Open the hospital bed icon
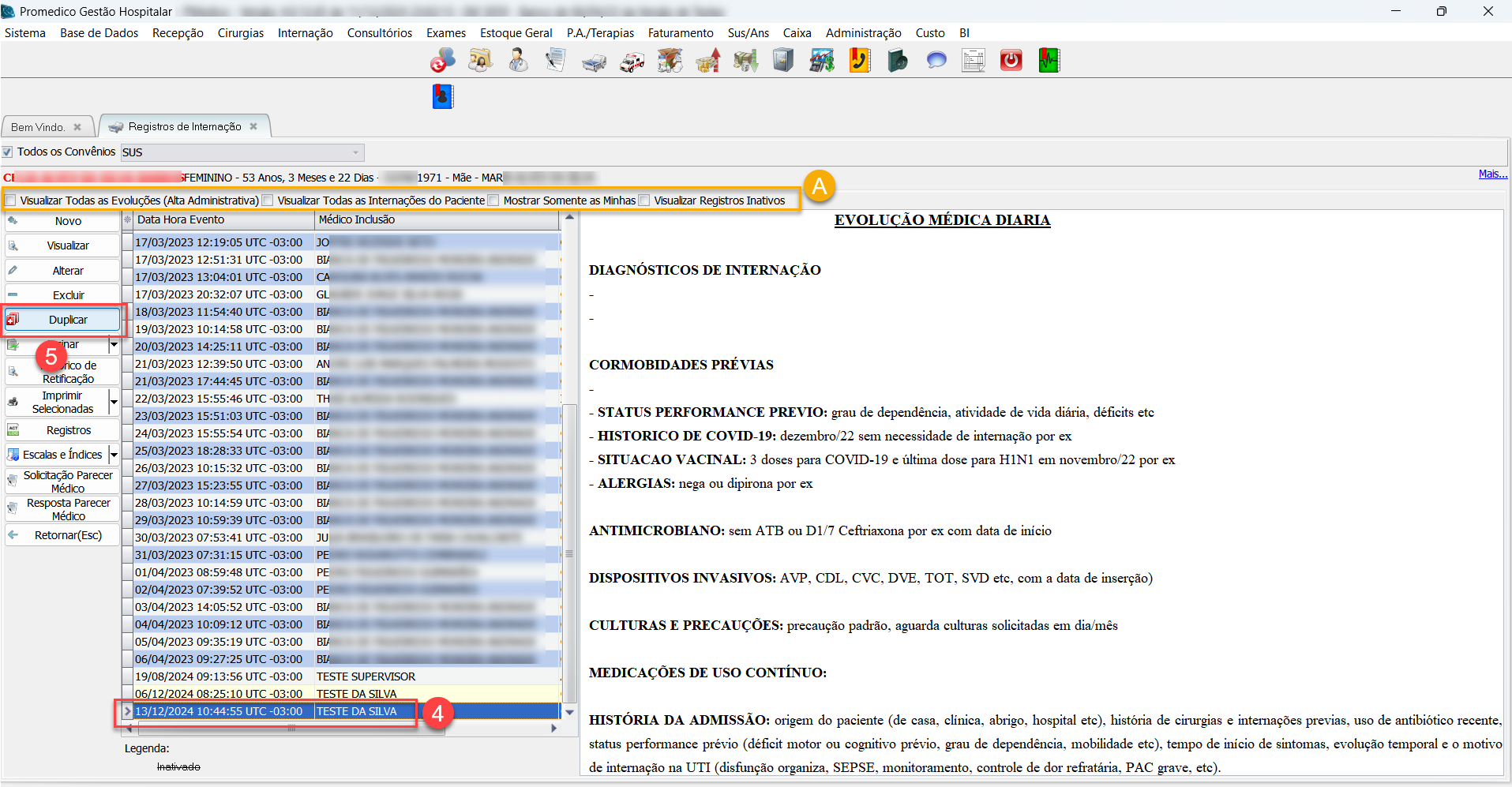Viewport: 1512px width, 787px height. click(594, 62)
